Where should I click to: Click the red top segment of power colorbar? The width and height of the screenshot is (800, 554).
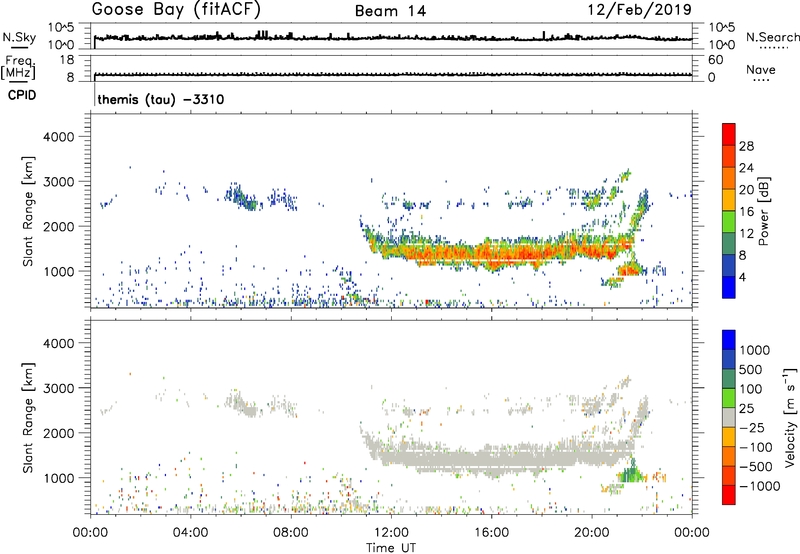(x=729, y=134)
